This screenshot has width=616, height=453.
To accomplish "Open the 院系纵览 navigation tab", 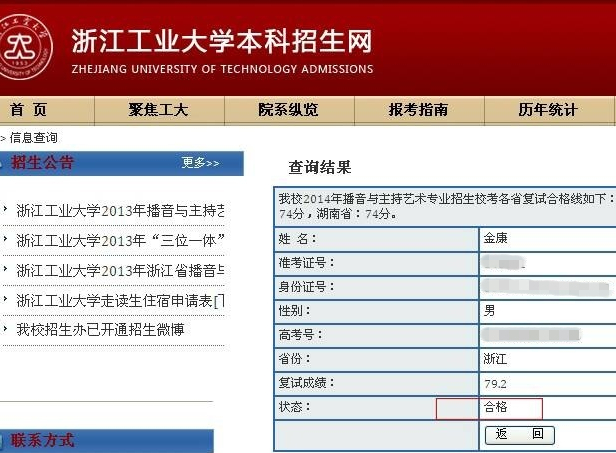I will point(288,110).
